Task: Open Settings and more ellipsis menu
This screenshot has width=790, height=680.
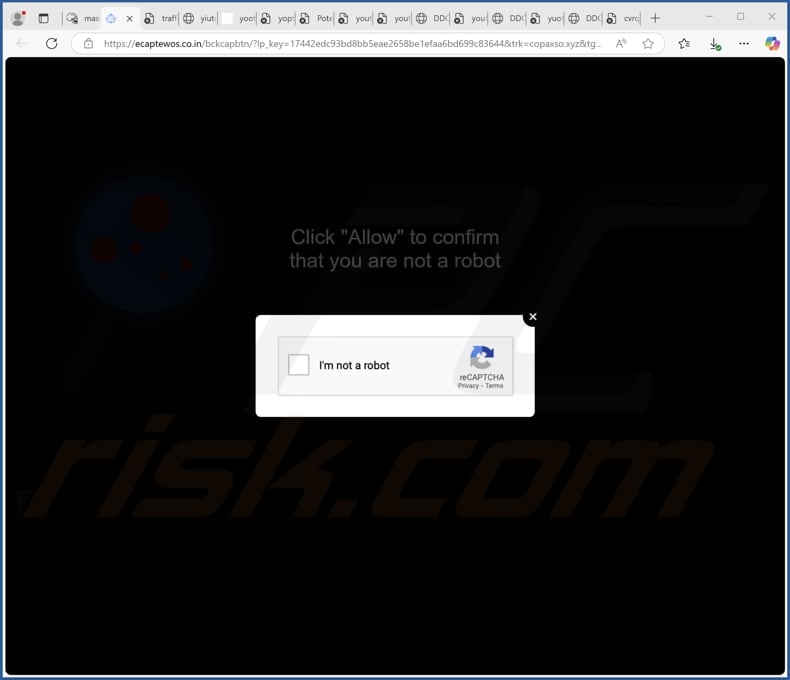Action: coord(744,44)
